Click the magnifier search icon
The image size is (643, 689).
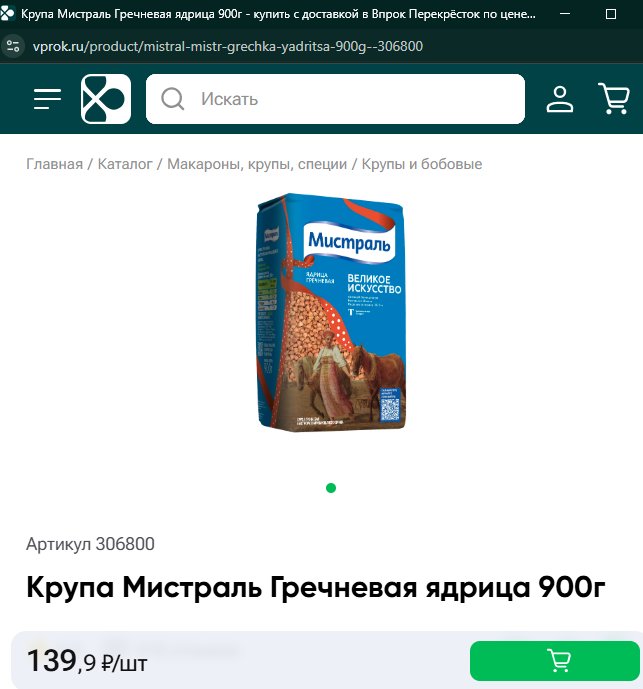pos(172,99)
